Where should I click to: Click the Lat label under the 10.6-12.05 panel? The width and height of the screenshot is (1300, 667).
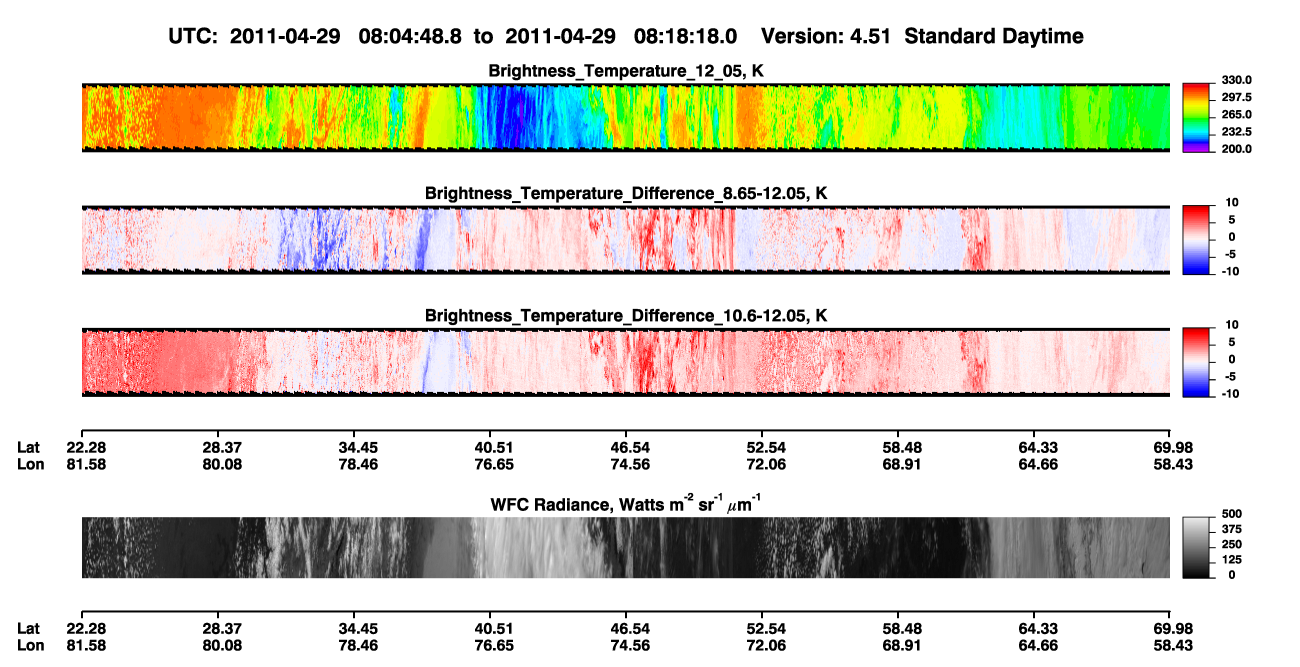(29, 447)
